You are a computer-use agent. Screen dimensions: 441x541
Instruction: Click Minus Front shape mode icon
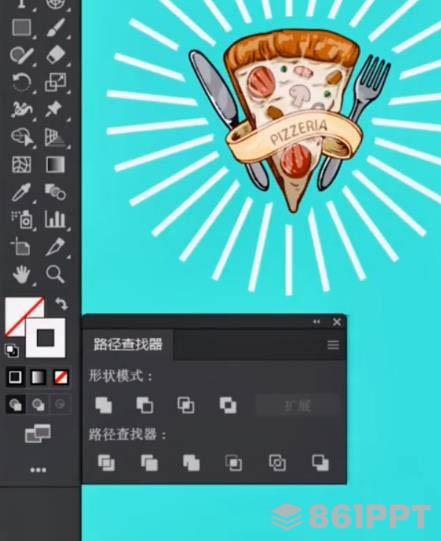click(145, 405)
